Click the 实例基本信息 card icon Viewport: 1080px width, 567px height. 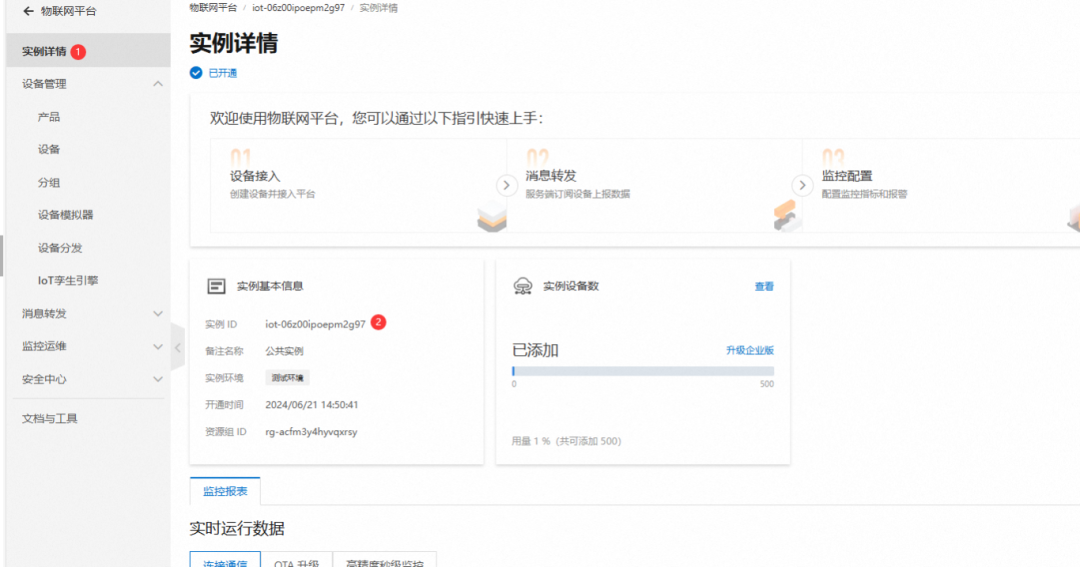click(216, 286)
